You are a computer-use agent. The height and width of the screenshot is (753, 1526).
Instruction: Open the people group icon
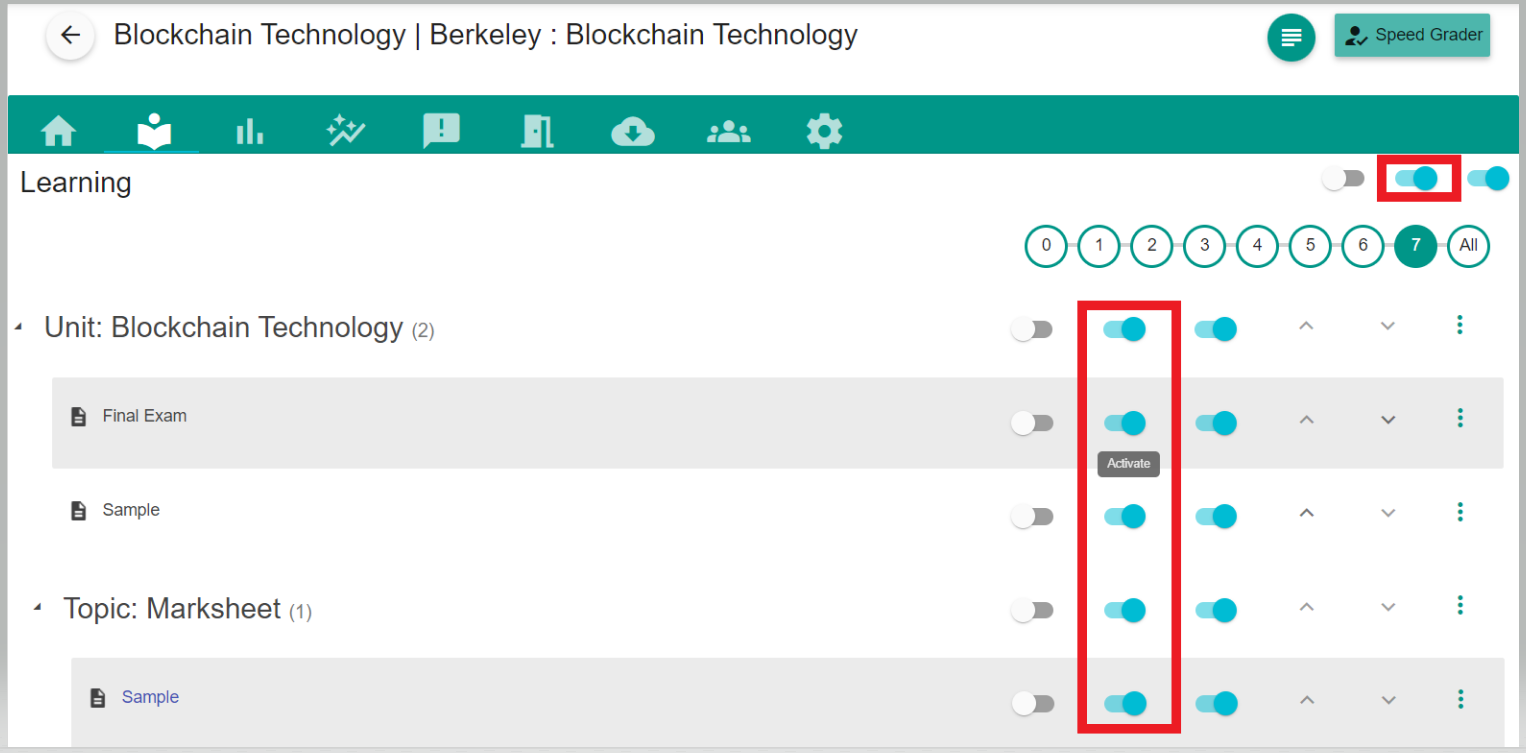click(728, 131)
